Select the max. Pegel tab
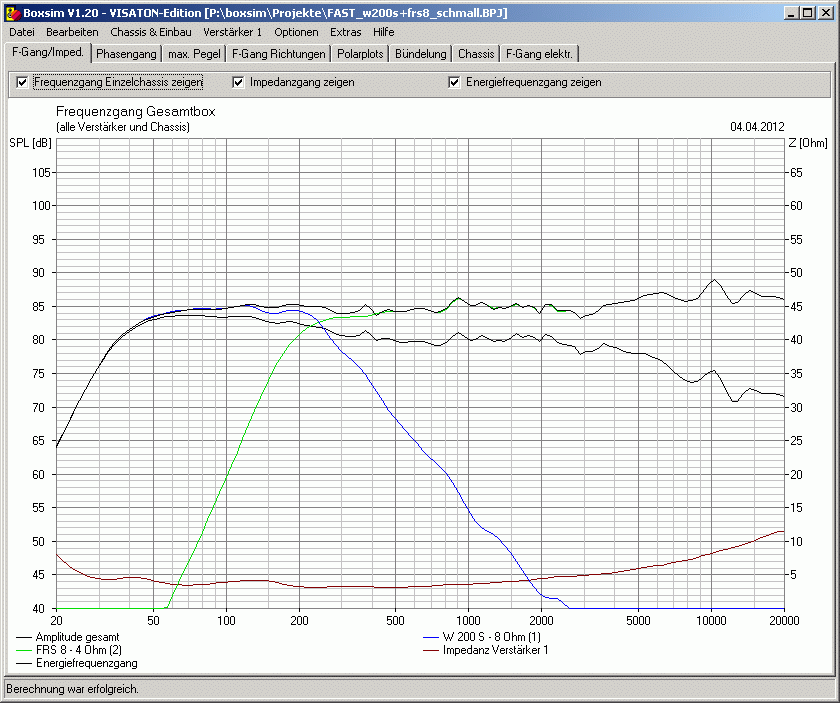 194,54
